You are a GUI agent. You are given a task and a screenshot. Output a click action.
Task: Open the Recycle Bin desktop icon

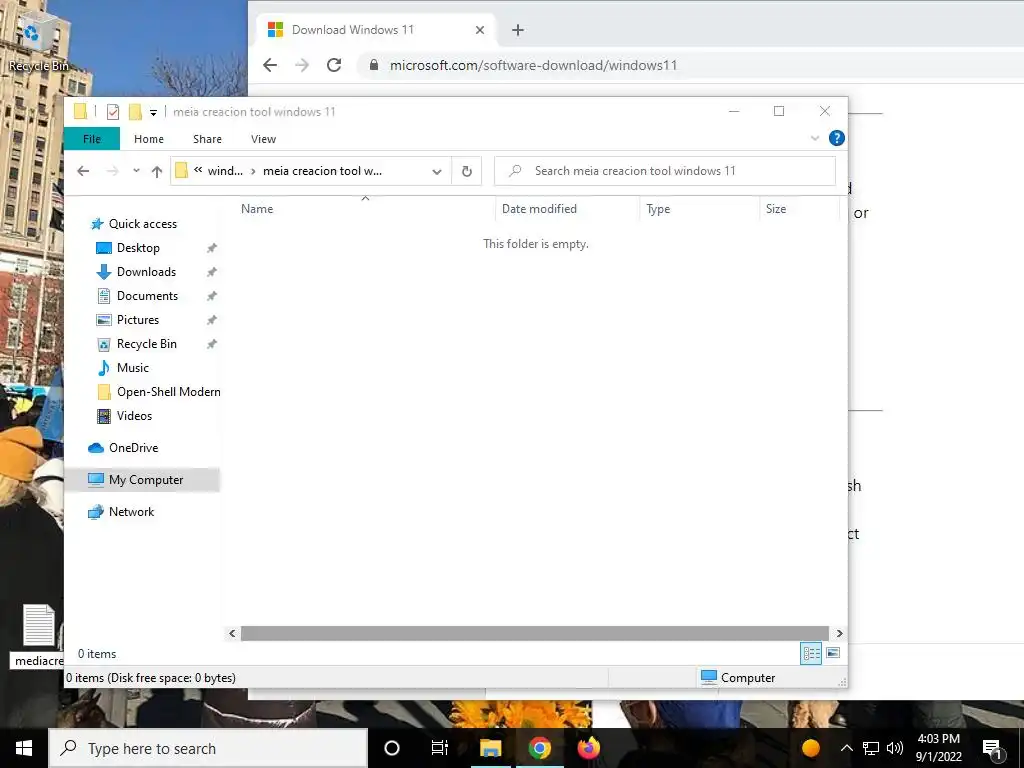38,42
